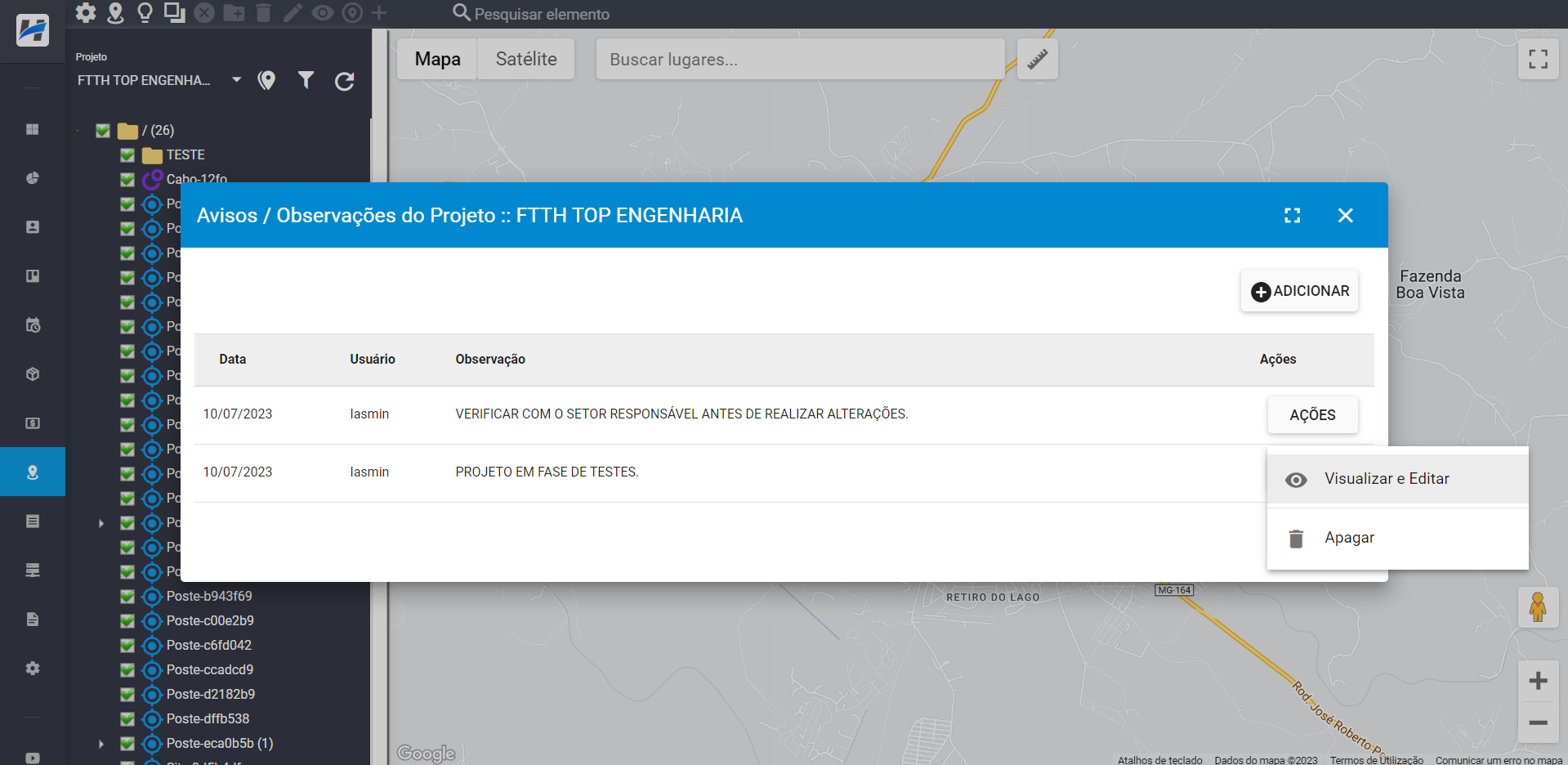The image size is (1568, 765).
Task: Open box package icon in left sidebar
Action: pyautogui.click(x=33, y=374)
